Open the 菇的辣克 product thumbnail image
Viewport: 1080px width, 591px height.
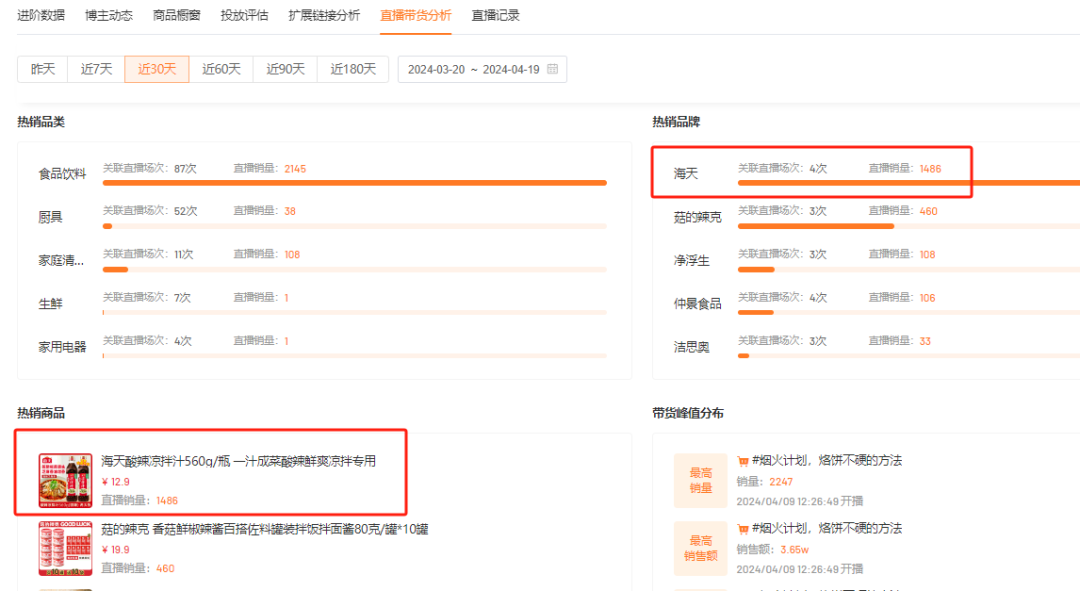65,548
